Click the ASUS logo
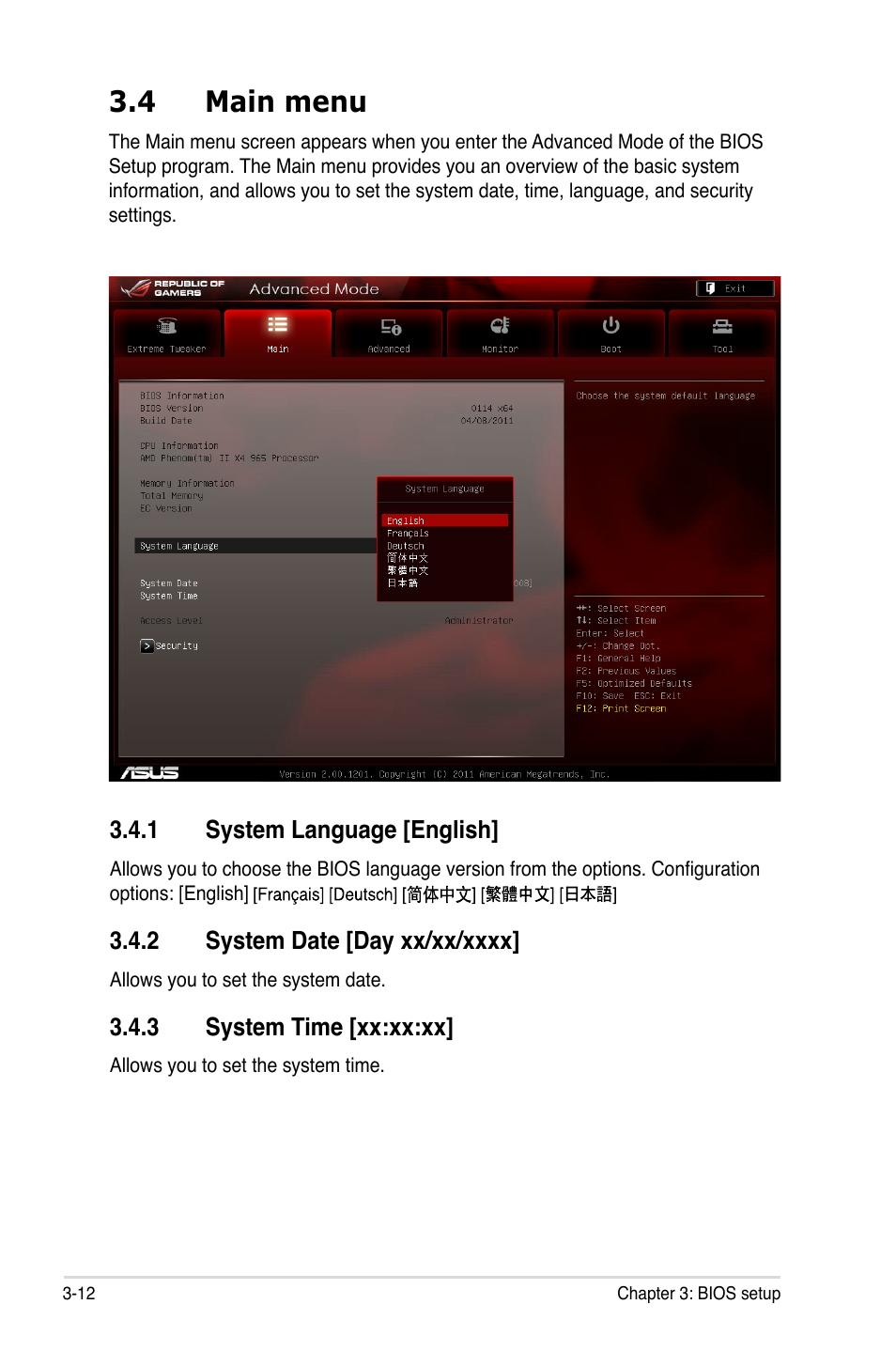Screen dimensions: 896x1351 click(x=150, y=772)
